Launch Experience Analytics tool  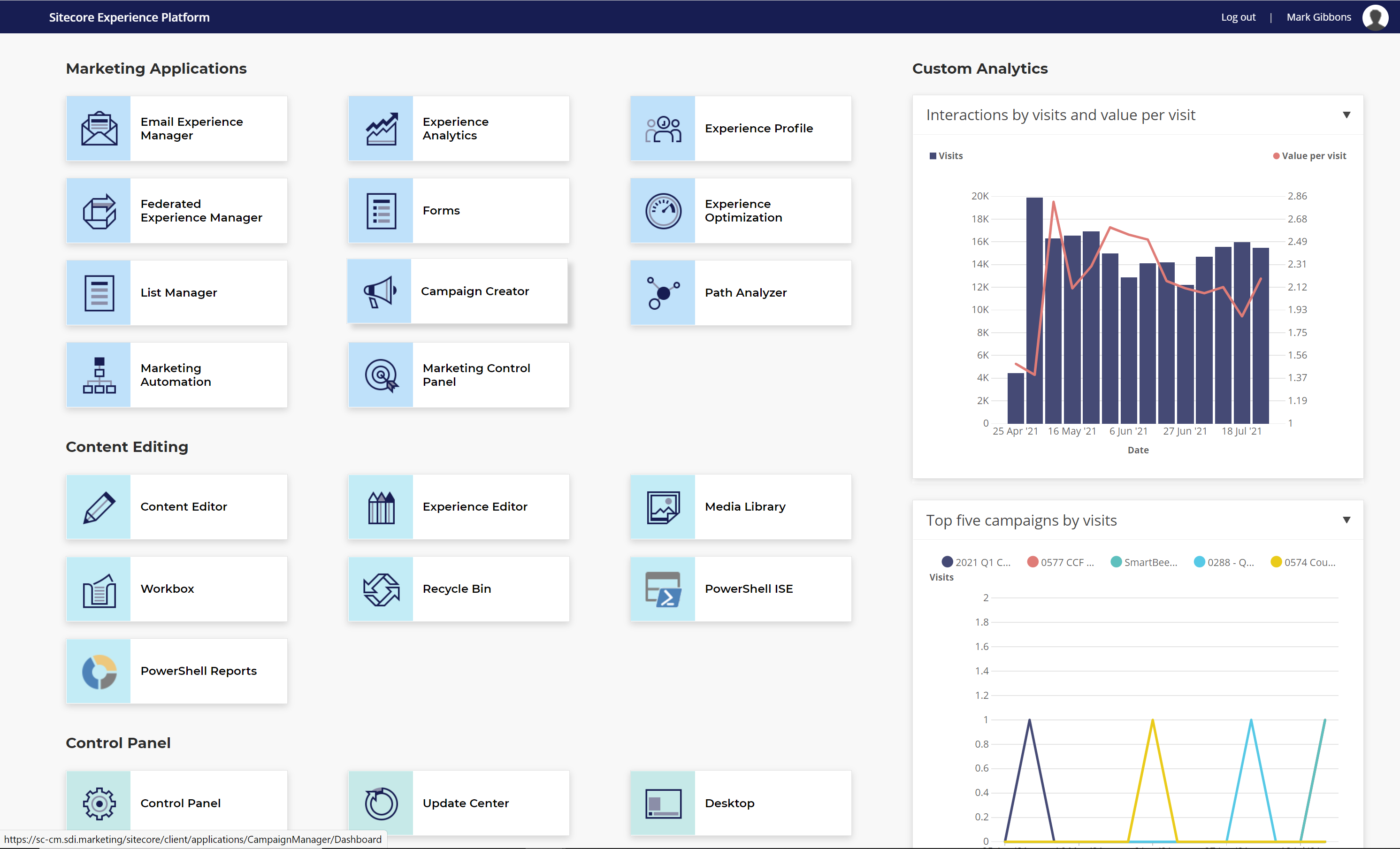[x=459, y=128]
